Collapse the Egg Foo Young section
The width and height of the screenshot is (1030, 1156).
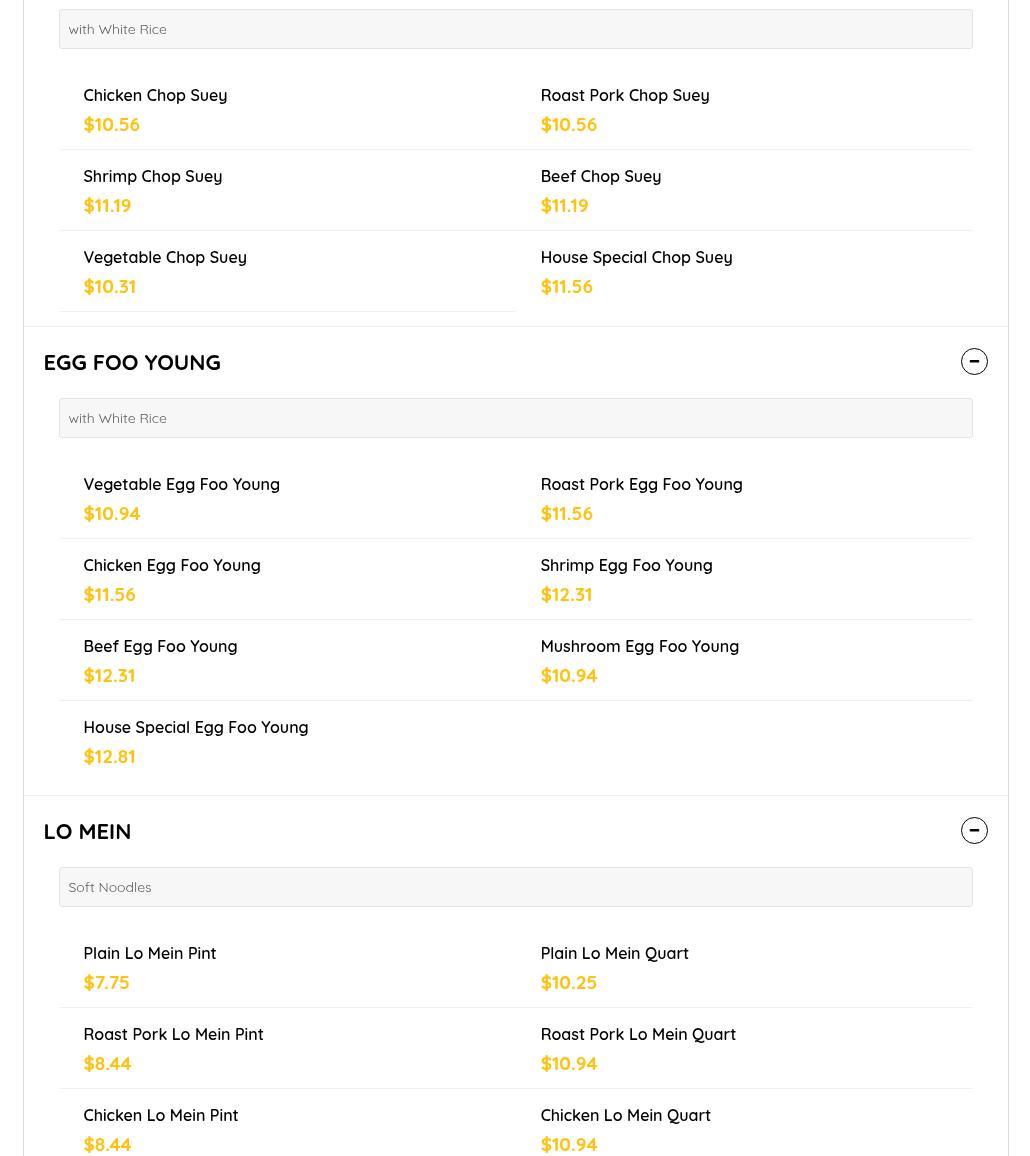tap(974, 362)
